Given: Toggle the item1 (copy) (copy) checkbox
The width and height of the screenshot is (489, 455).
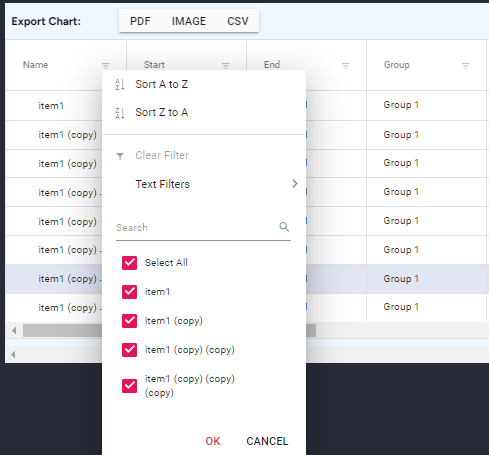Looking at the screenshot, I should click(x=129, y=350).
